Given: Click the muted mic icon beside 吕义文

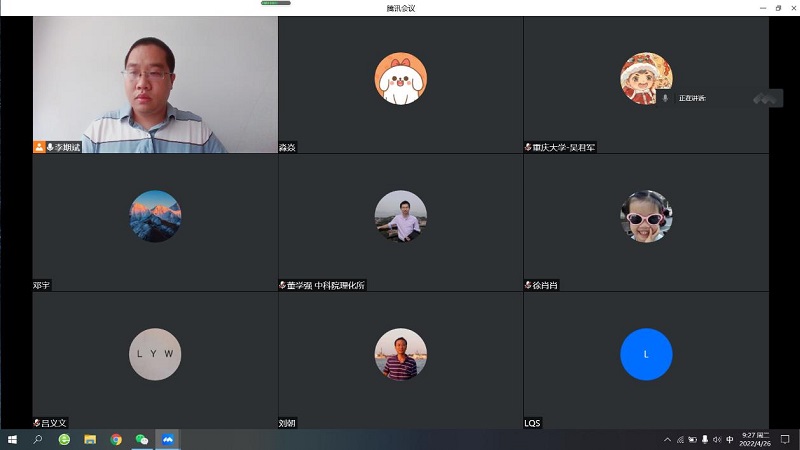Looking at the screenshot, I should [37, 422].
